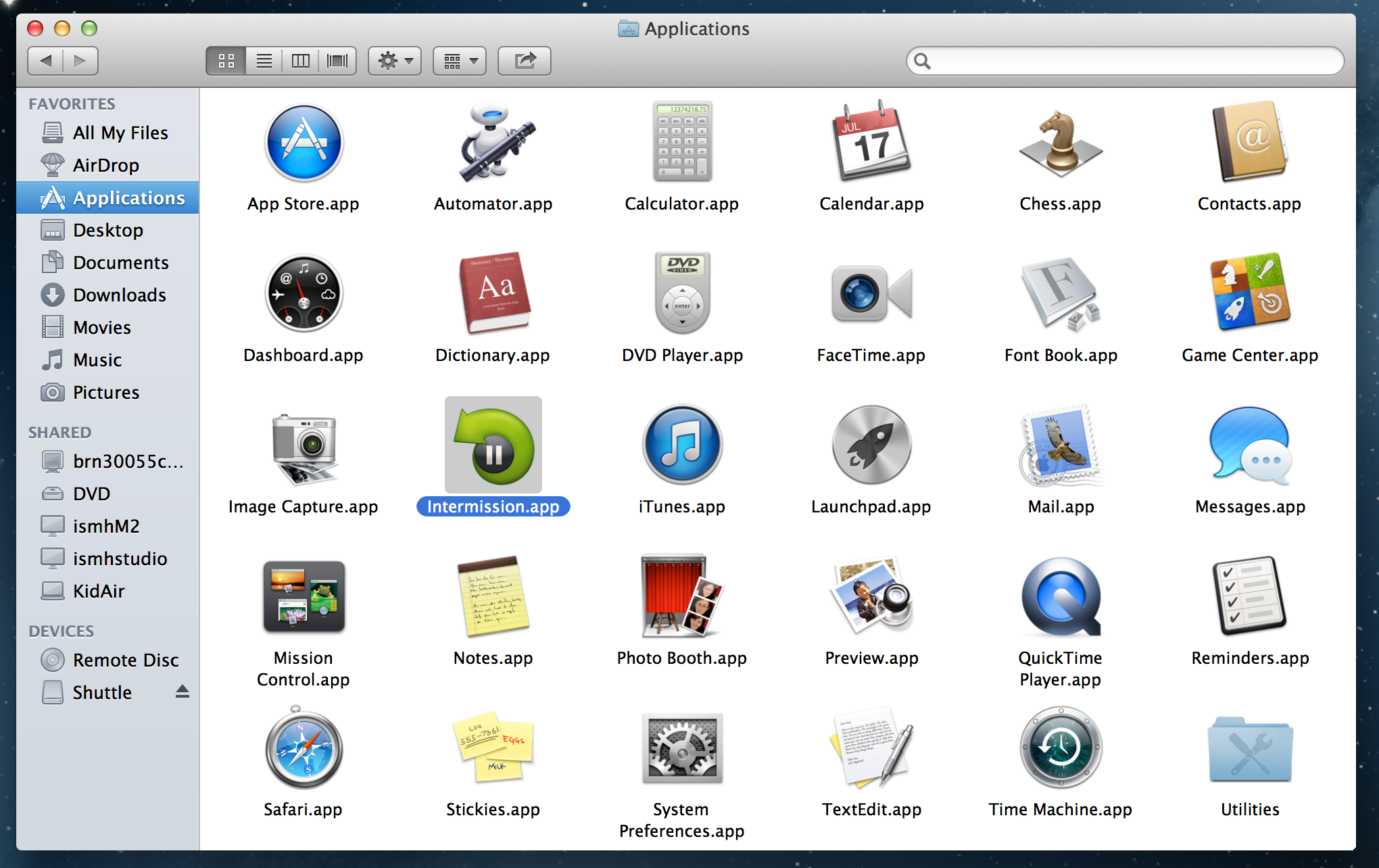Image resolution: width=1379 pixels, height=868 pixels.
Task: Click the Applications folder title icon
Action: 629,28
